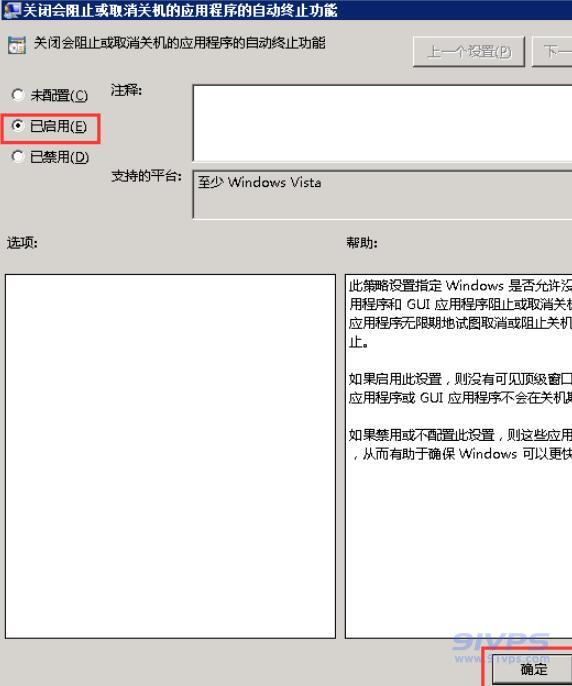This screenshot has height=686, width=572.
Task: Click the 上一个设置(P) button
Action: tap(469, 52)
